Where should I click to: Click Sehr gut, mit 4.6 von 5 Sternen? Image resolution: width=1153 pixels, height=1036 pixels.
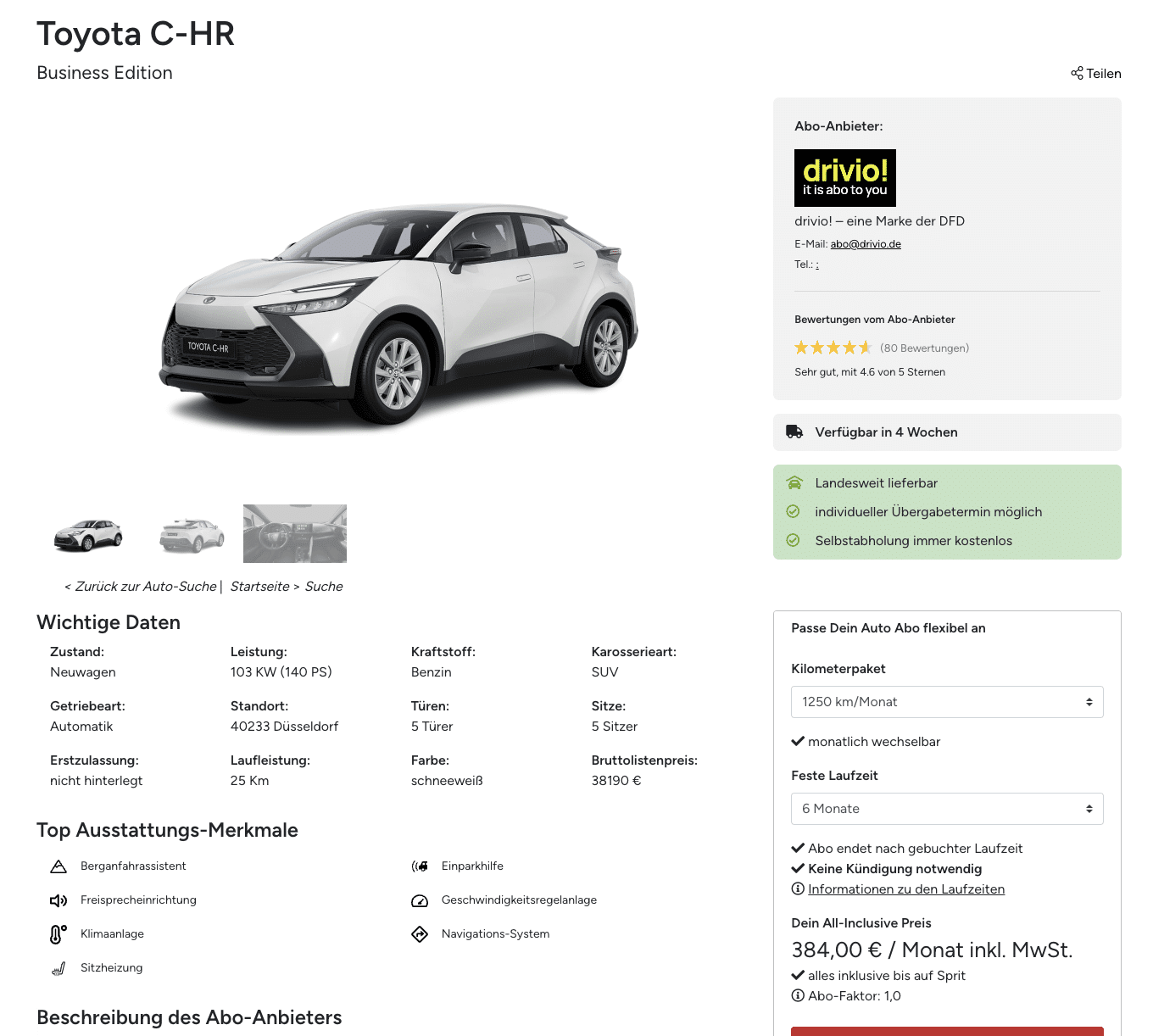coord(870,372)
